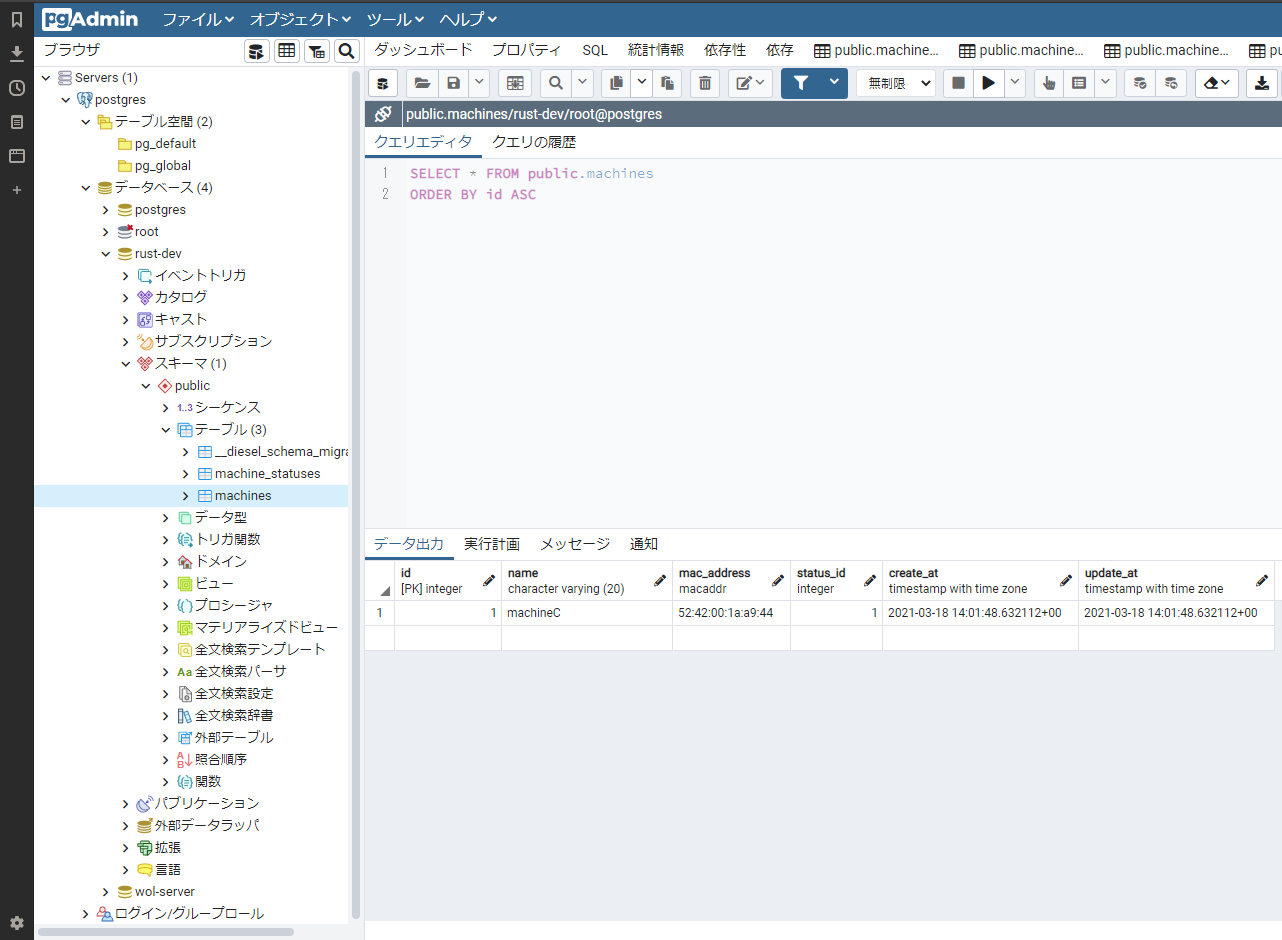The image size is (1282, 940).
Task: Click the save data changes icon
Action: pos(515,83)
